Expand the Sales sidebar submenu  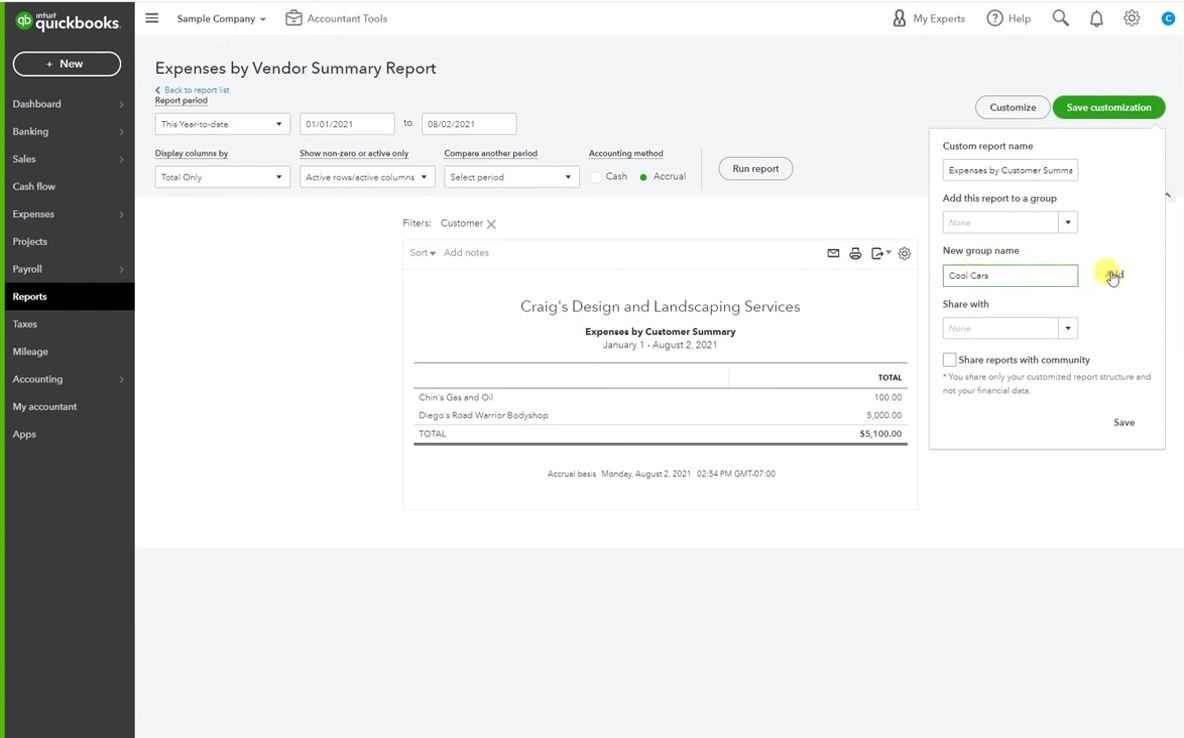coord(121,159)
